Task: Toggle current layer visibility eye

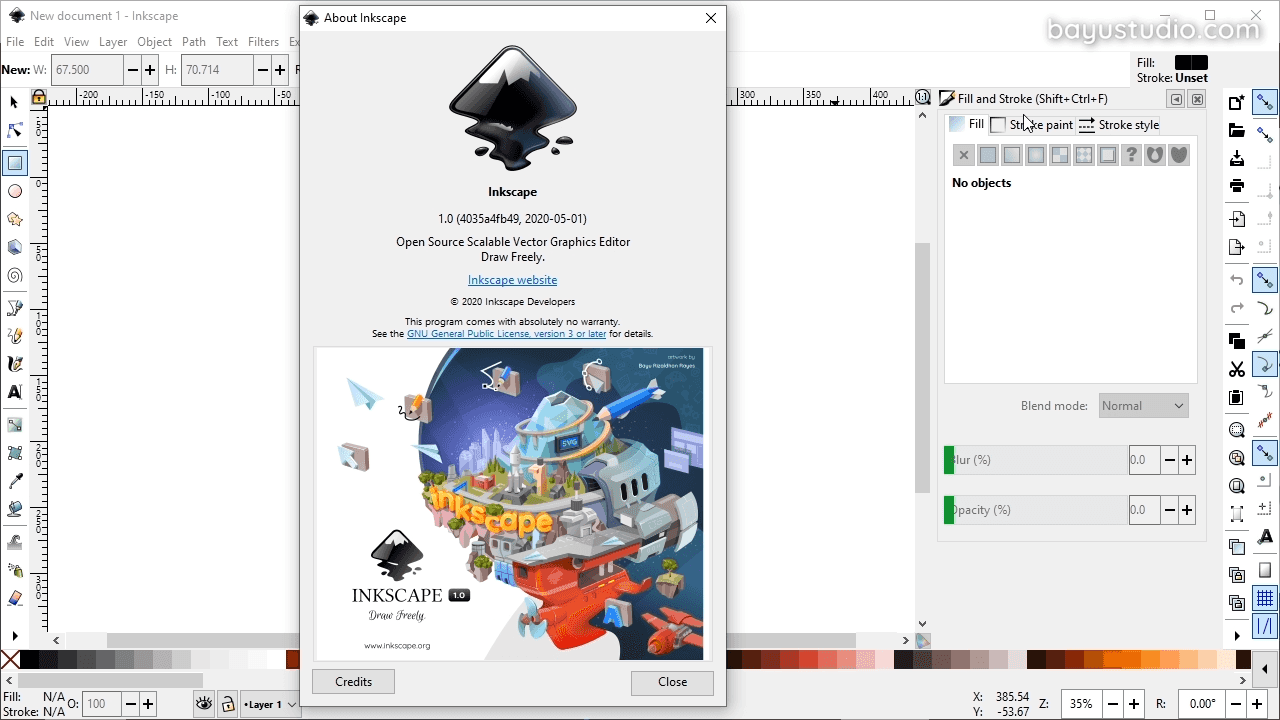Action: [x=204, y=704]
